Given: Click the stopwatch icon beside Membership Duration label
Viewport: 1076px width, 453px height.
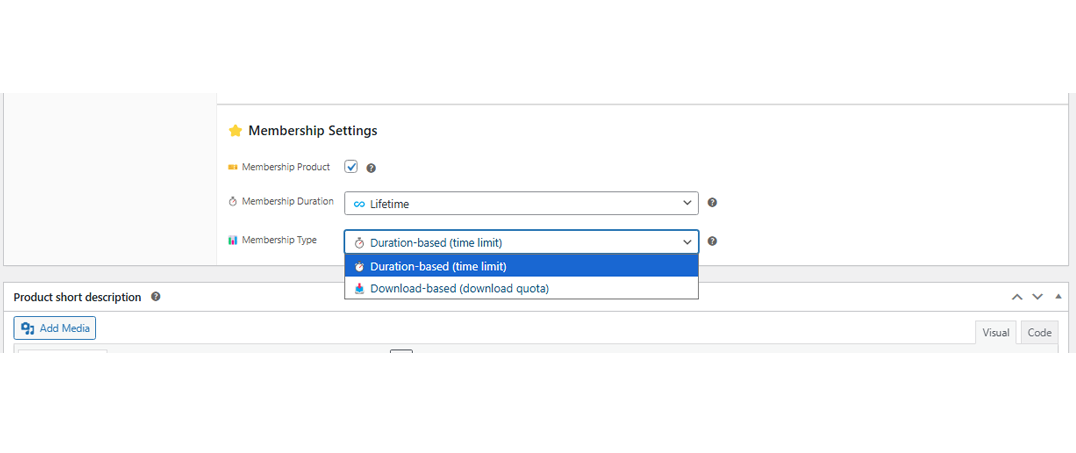Looking at the screenshot, I should (233, 202).
